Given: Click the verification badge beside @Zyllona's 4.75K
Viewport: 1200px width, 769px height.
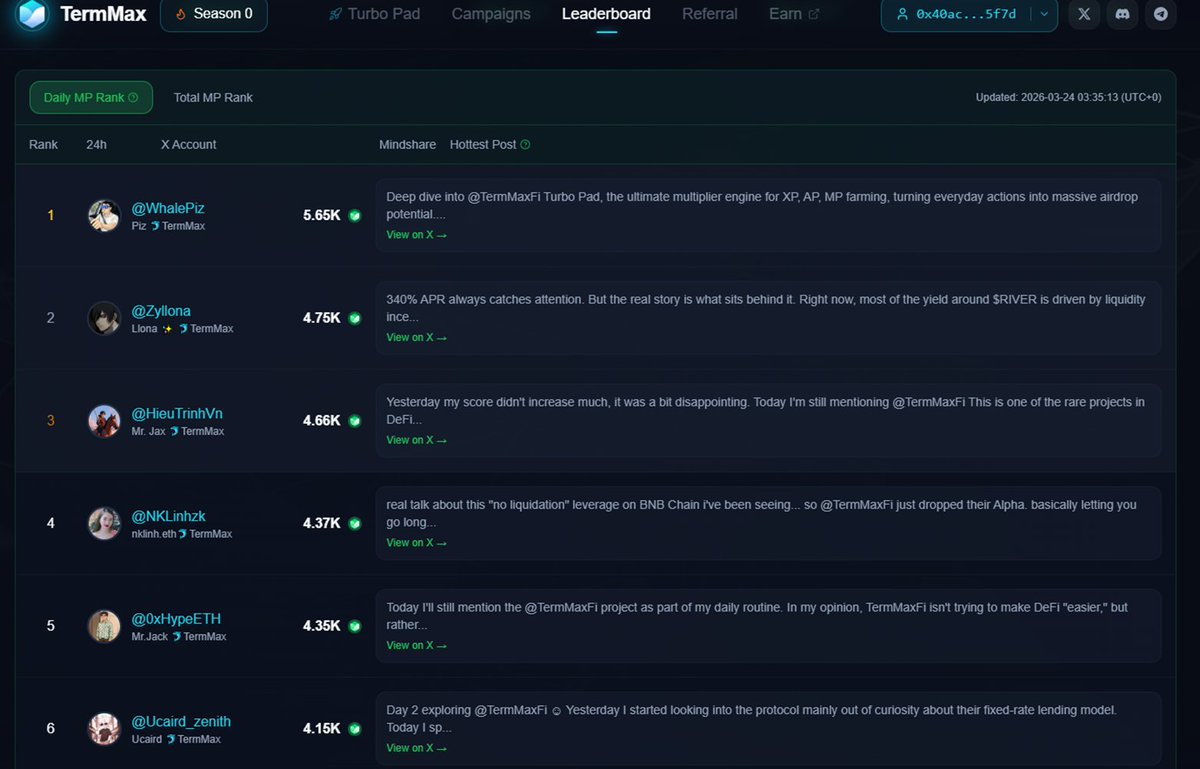Looking at the screenshot, I should tap(356, 318).
